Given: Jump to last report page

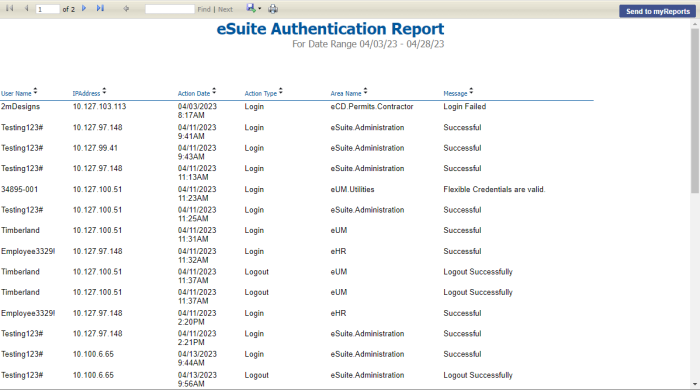Looking at the screenshot, I should pos(100,8).
